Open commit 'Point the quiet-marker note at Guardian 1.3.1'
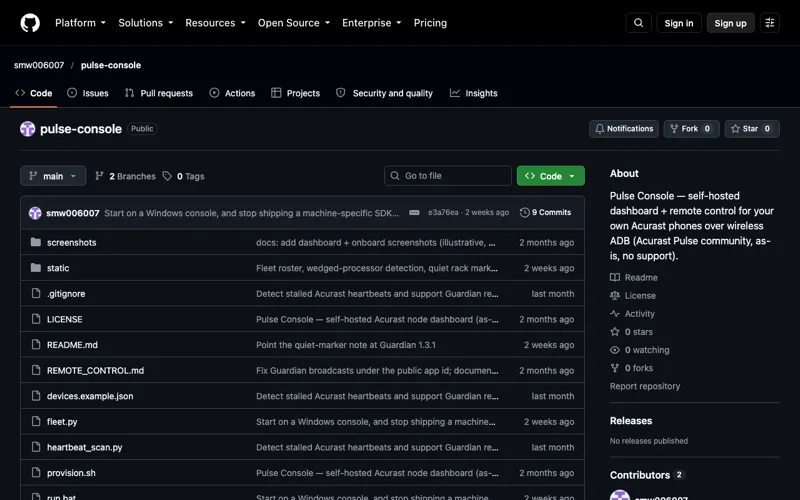 (346, 345)
